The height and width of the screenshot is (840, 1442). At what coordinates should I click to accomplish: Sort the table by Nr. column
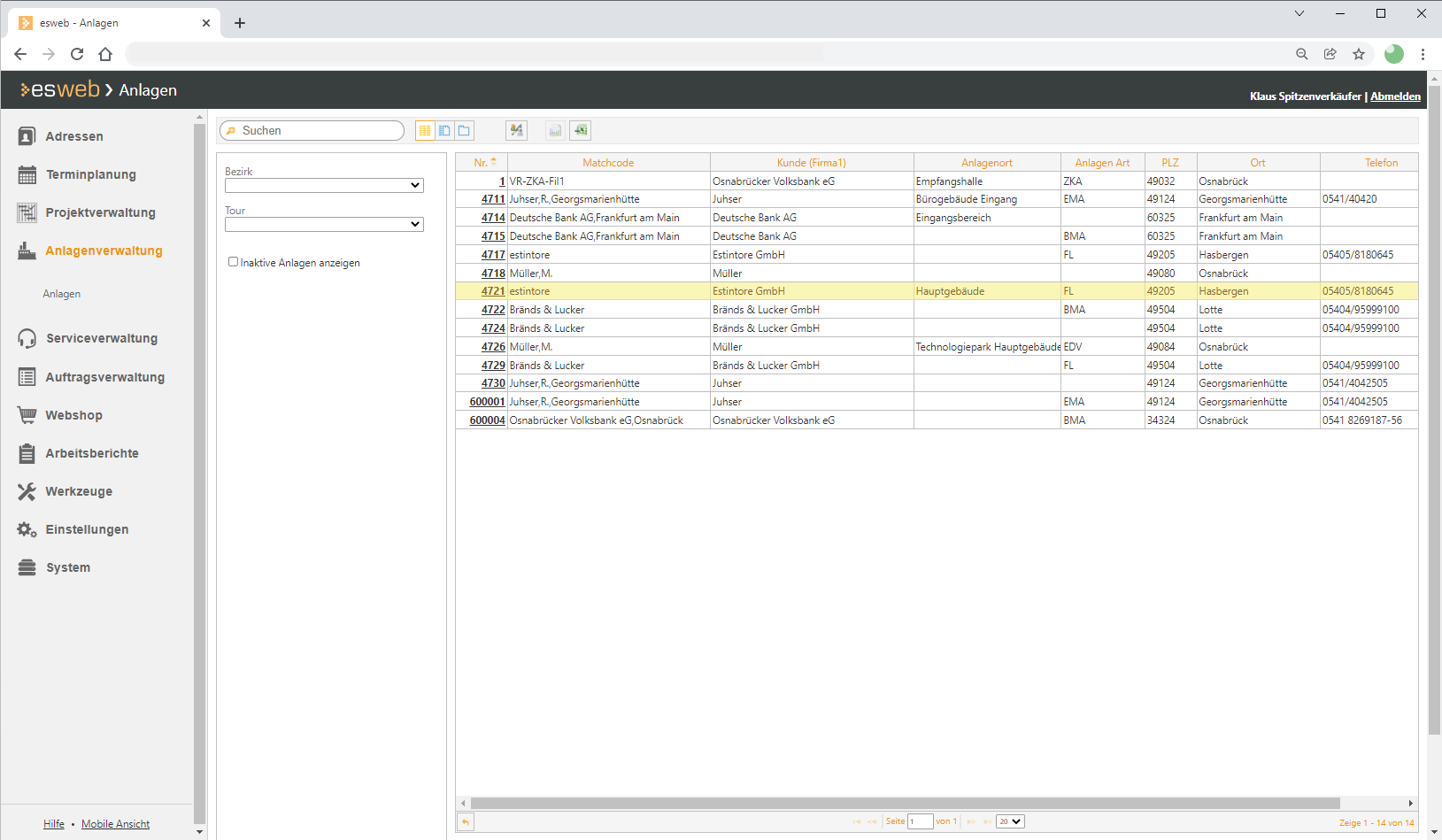click(x=482, y=163)
